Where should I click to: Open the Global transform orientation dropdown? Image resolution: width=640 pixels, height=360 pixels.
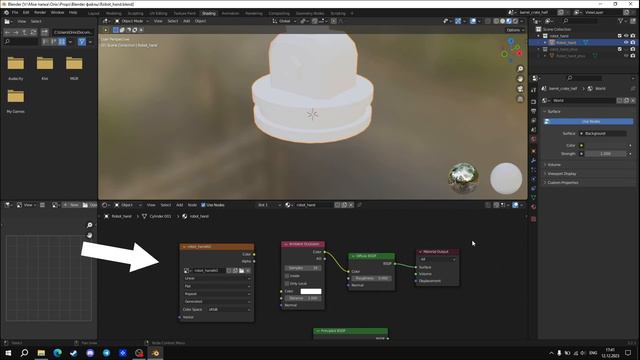284,21
